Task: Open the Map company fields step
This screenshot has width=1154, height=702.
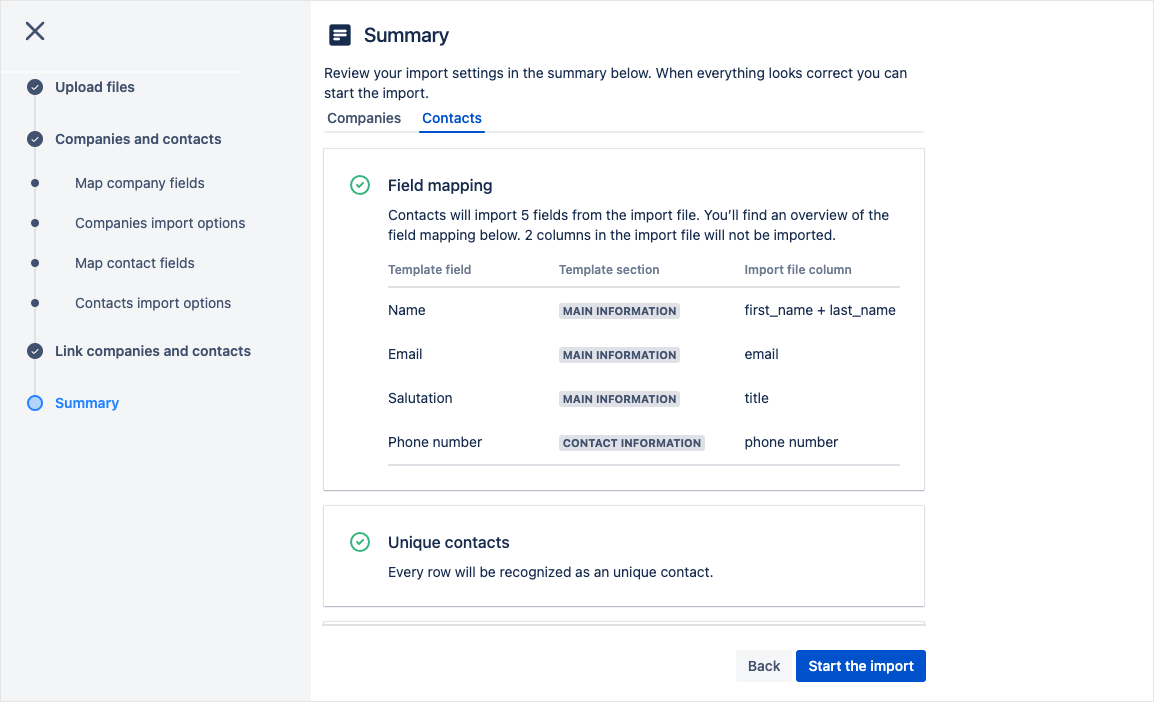Action: (139, 183)
